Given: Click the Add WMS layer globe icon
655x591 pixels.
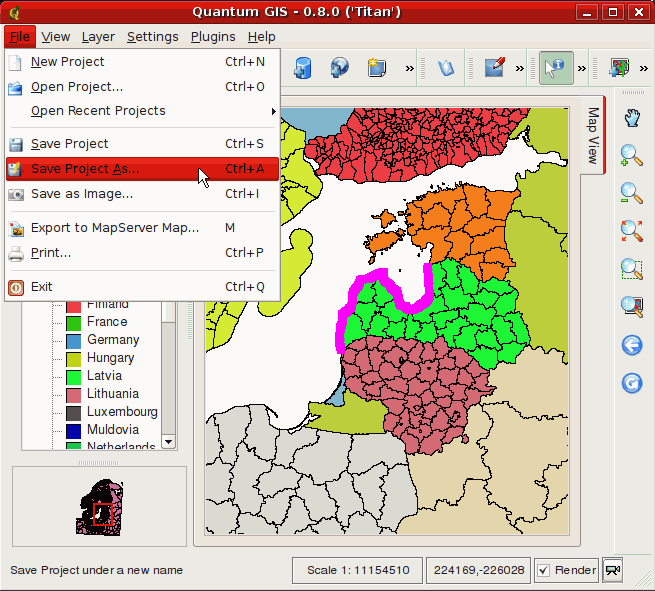Looking at the screenshot, I should tap(339, 68).
